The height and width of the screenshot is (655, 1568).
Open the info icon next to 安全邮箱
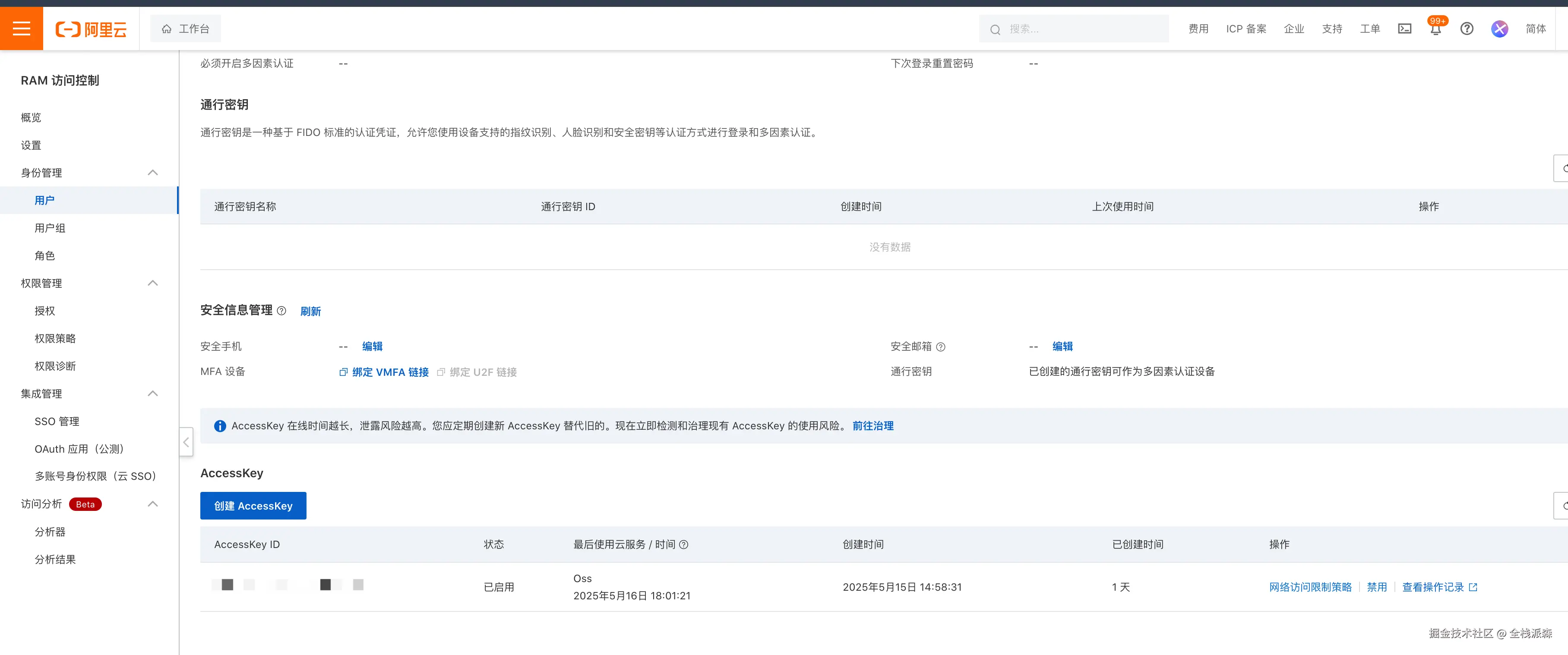pos(942,346)
